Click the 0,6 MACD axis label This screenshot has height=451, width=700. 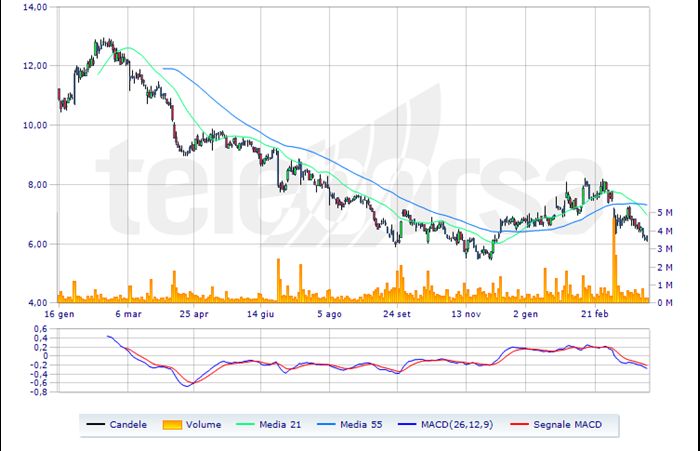tap(40, 329)
